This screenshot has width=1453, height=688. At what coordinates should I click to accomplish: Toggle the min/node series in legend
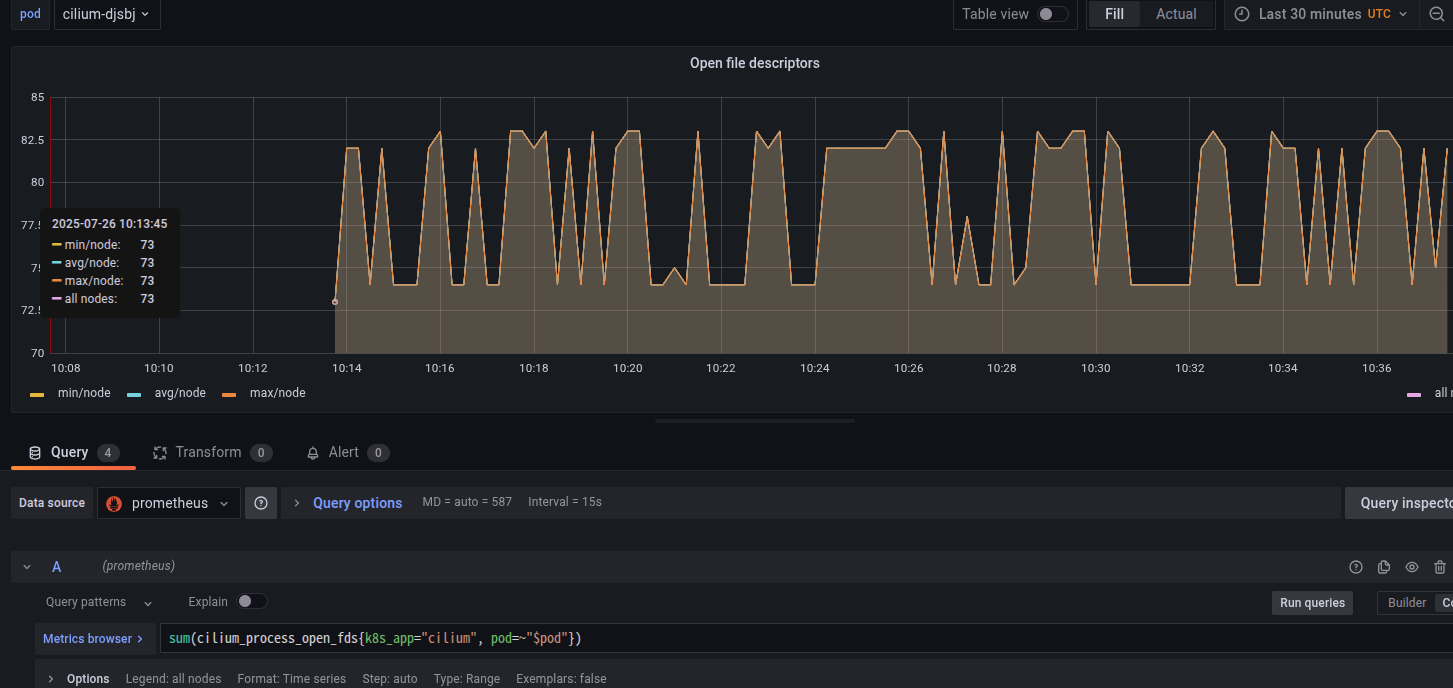84,393
